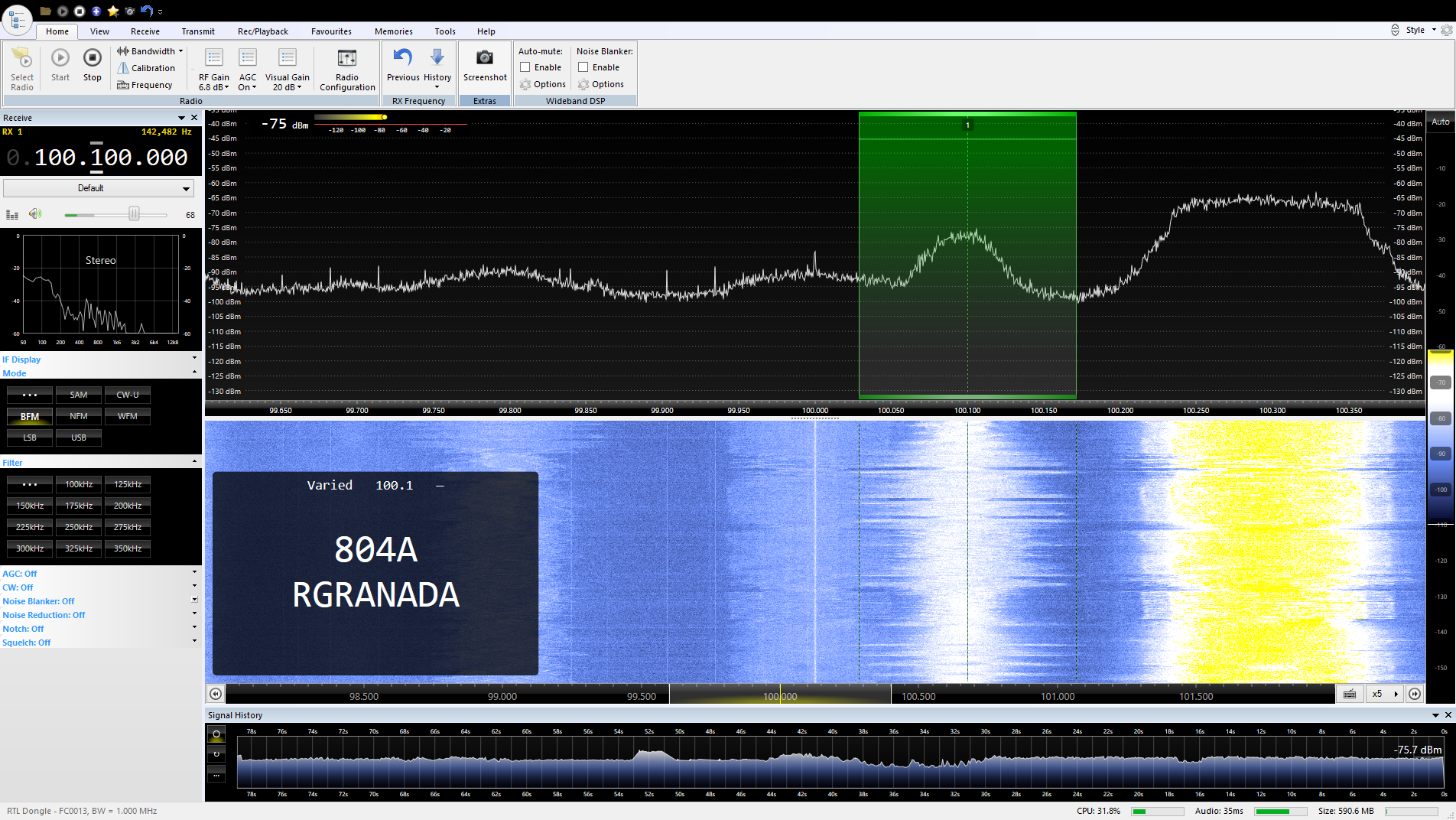Switch to the Memories ribbon tab
The height and width of the screenshot is (820, 1456).
tap(394, 31)
